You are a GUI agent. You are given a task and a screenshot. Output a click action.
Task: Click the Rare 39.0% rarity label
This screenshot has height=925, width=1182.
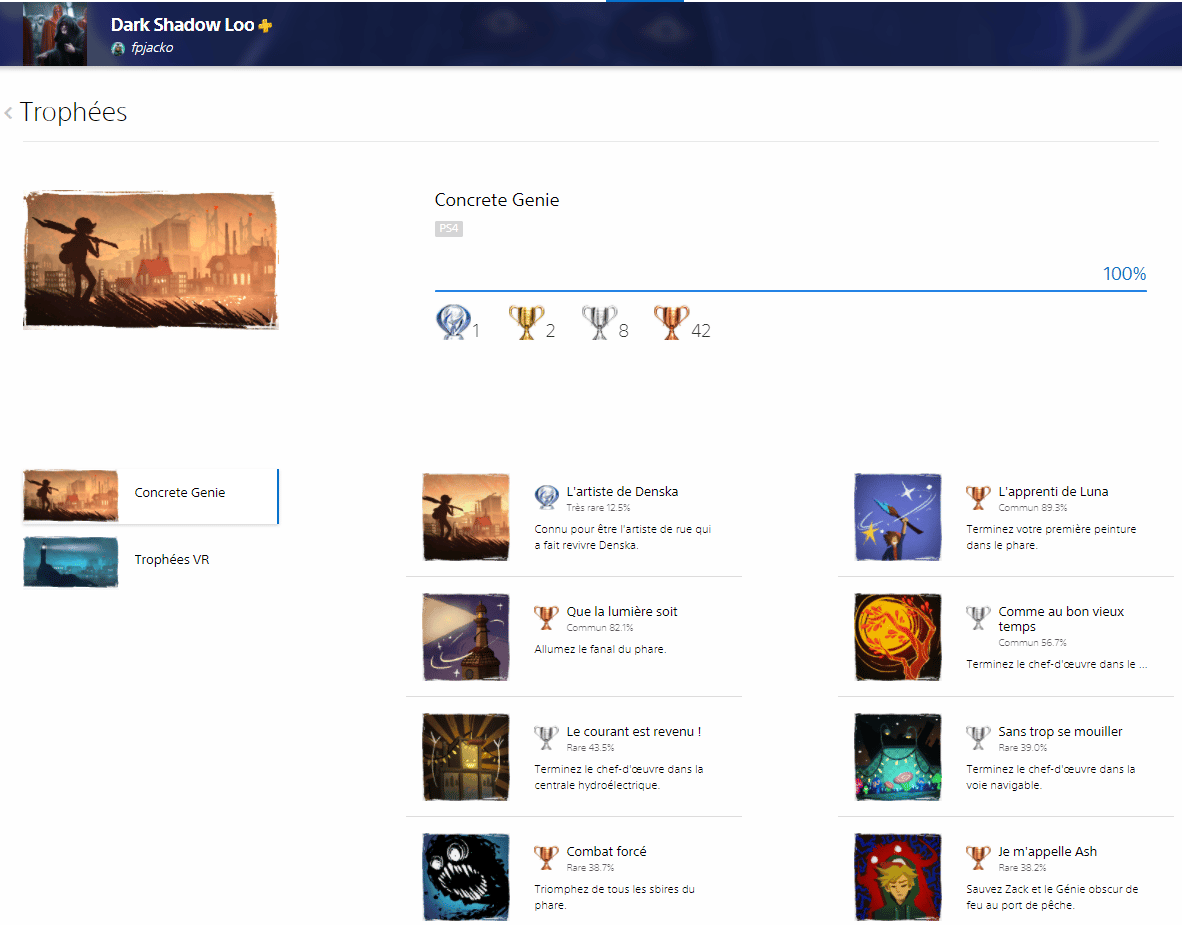tap(1023, 747)
